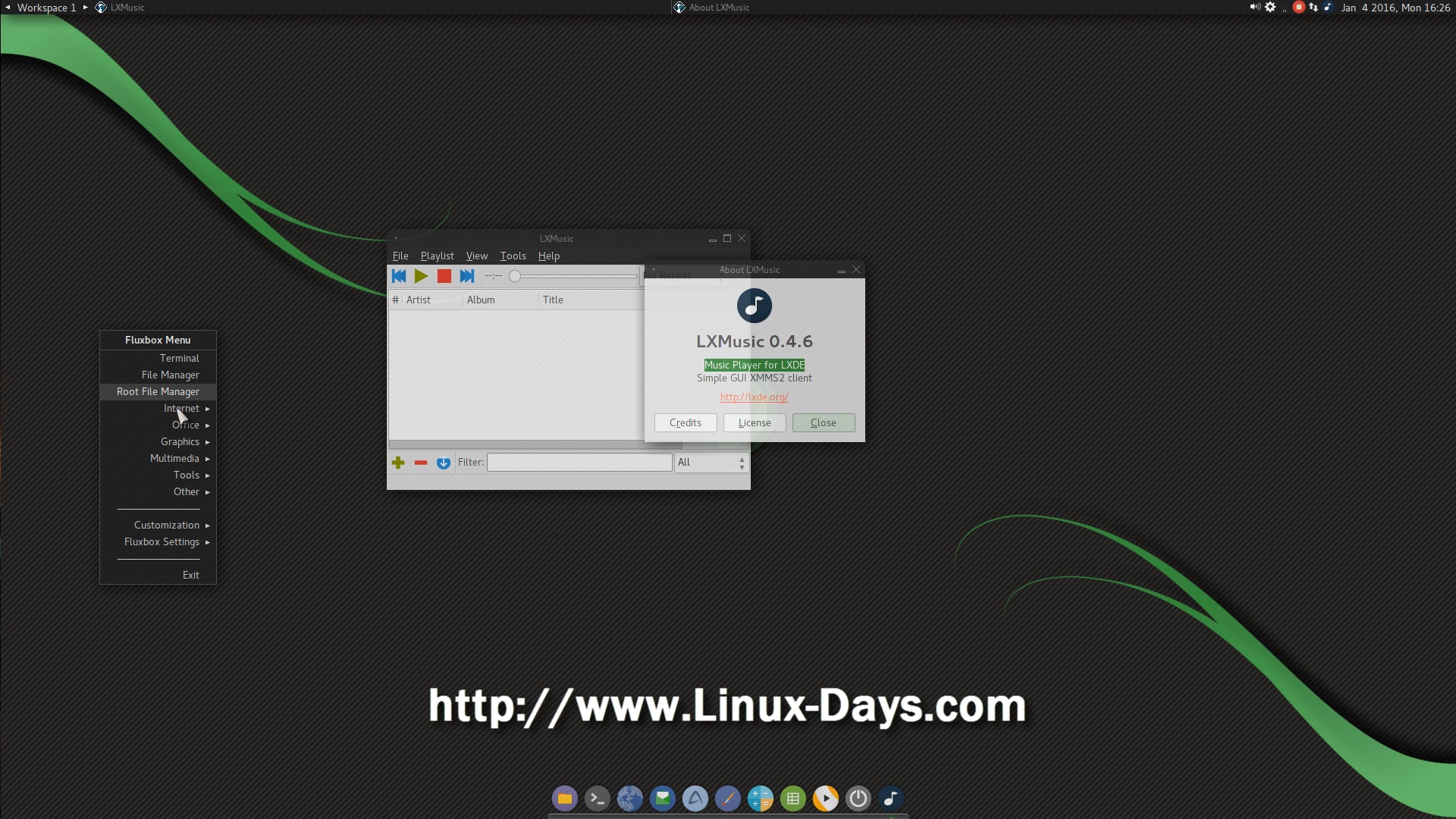Click power button icon in dock

click(858, 799)
